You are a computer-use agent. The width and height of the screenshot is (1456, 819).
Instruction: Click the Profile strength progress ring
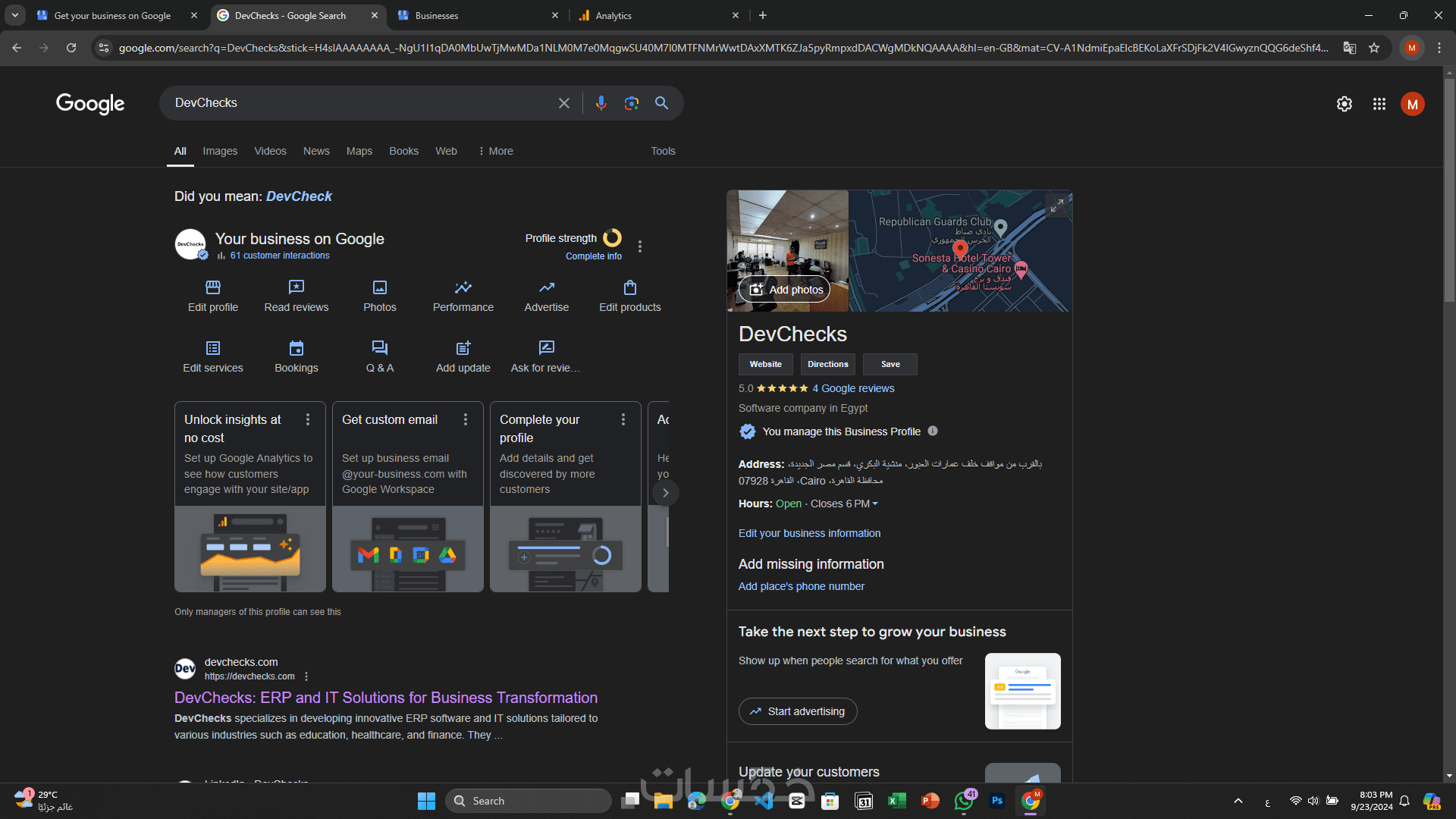click(x=612, y=238)
